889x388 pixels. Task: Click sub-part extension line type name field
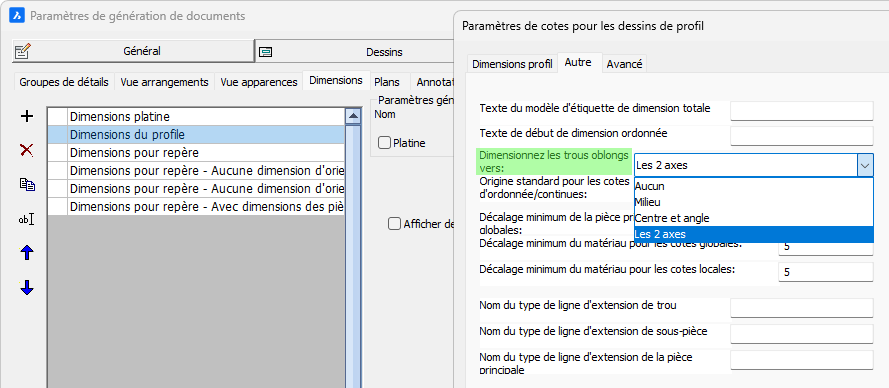(x=802, y=334)
